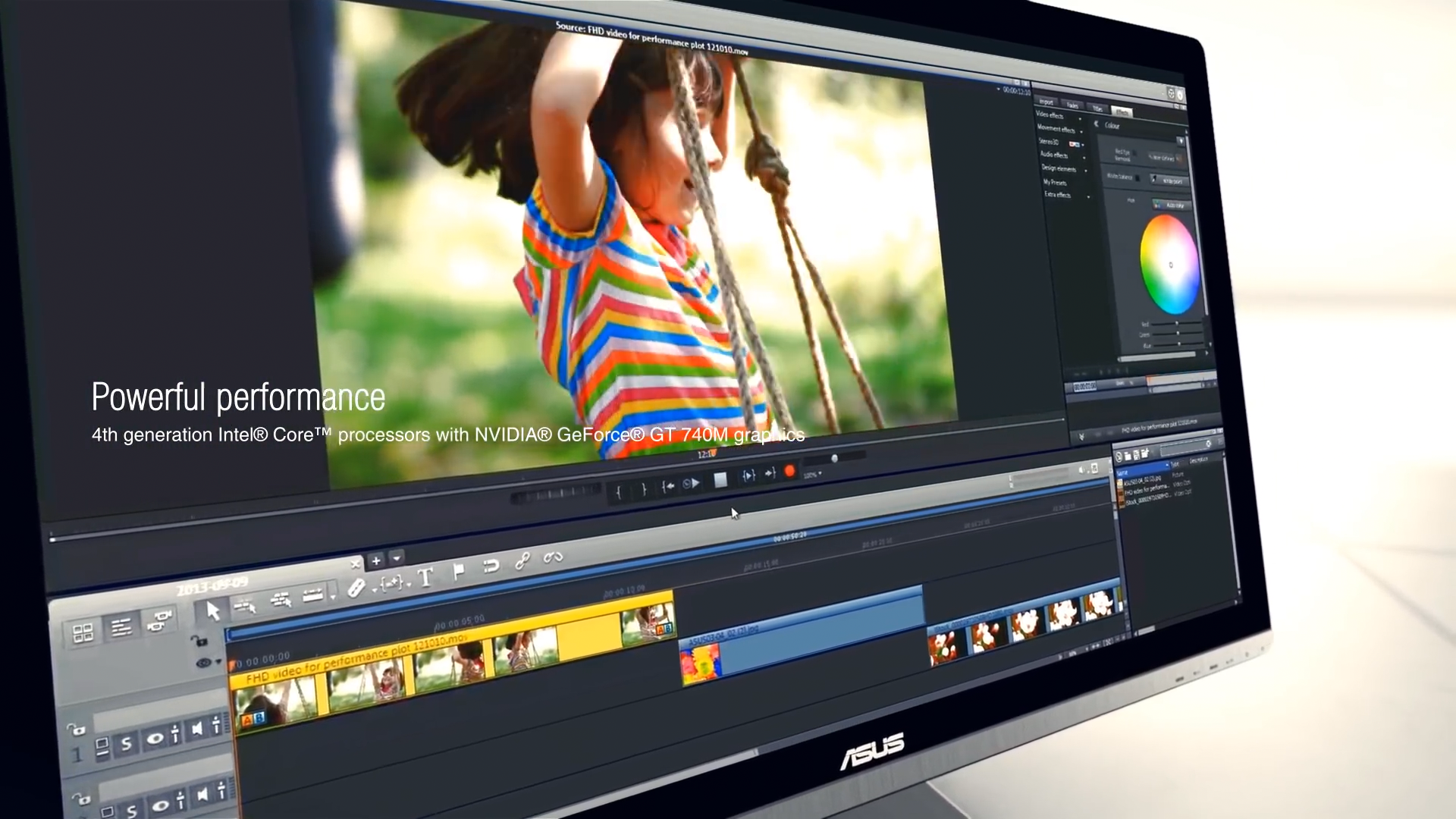The width and height of the screenshot is (1456, 819).
Task: Play the preview video
Action: tap(692, 484)
